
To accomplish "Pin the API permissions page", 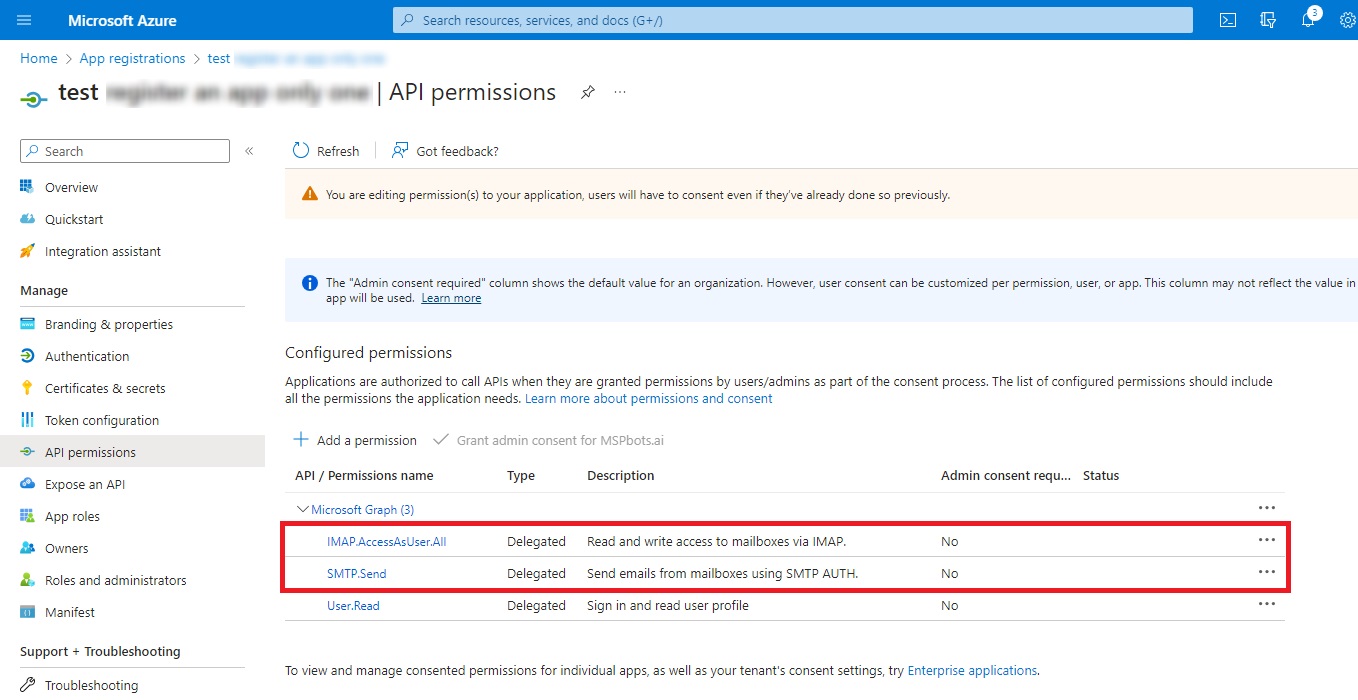I will (x=587, y=91).
